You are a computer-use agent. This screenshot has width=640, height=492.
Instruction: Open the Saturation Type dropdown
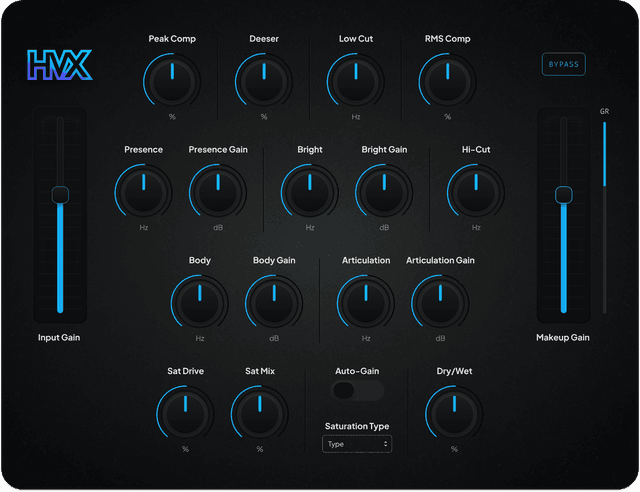pos(357,444)
